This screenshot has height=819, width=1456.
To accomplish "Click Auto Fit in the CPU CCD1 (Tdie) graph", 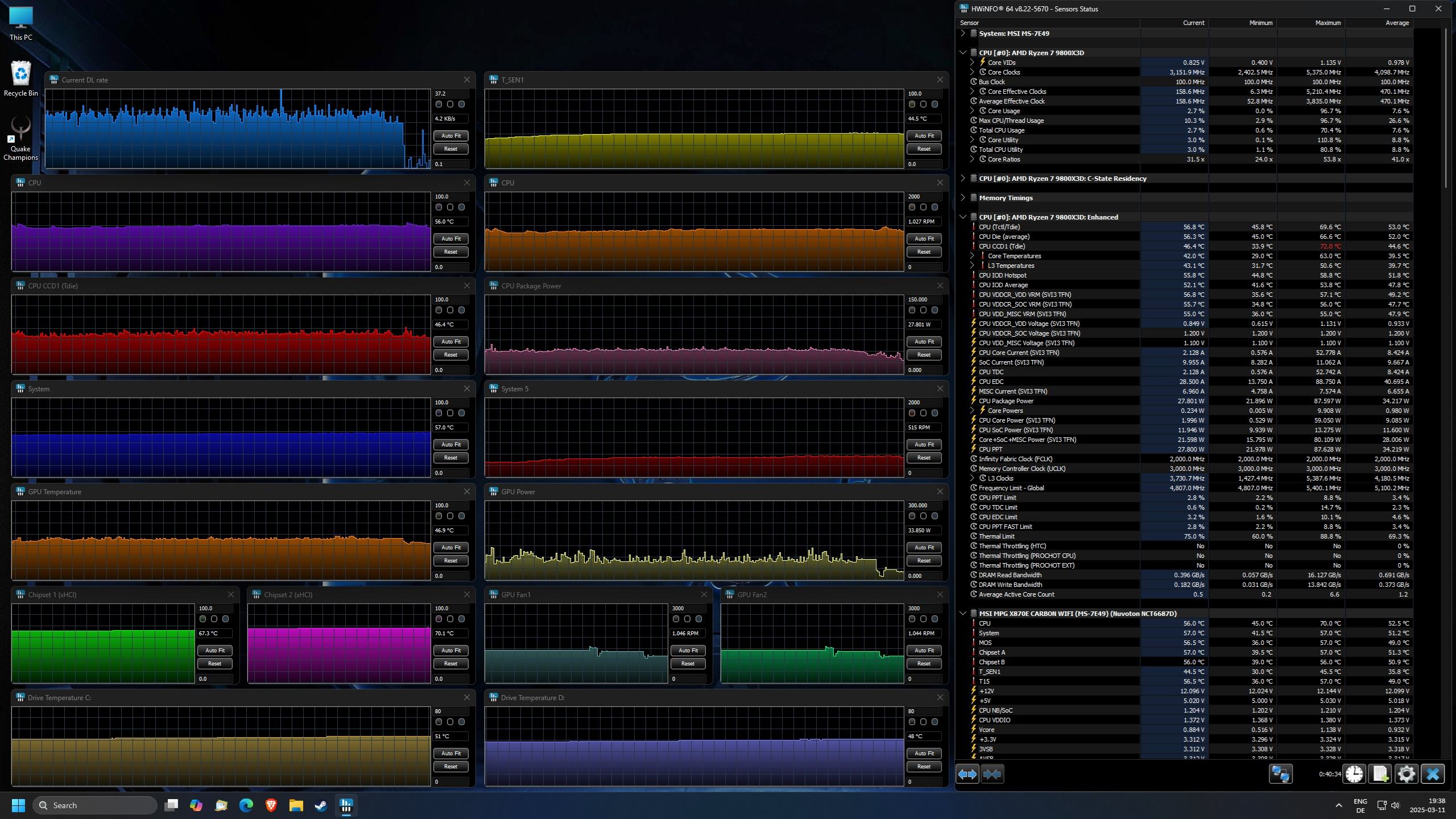I will [450, 341].
